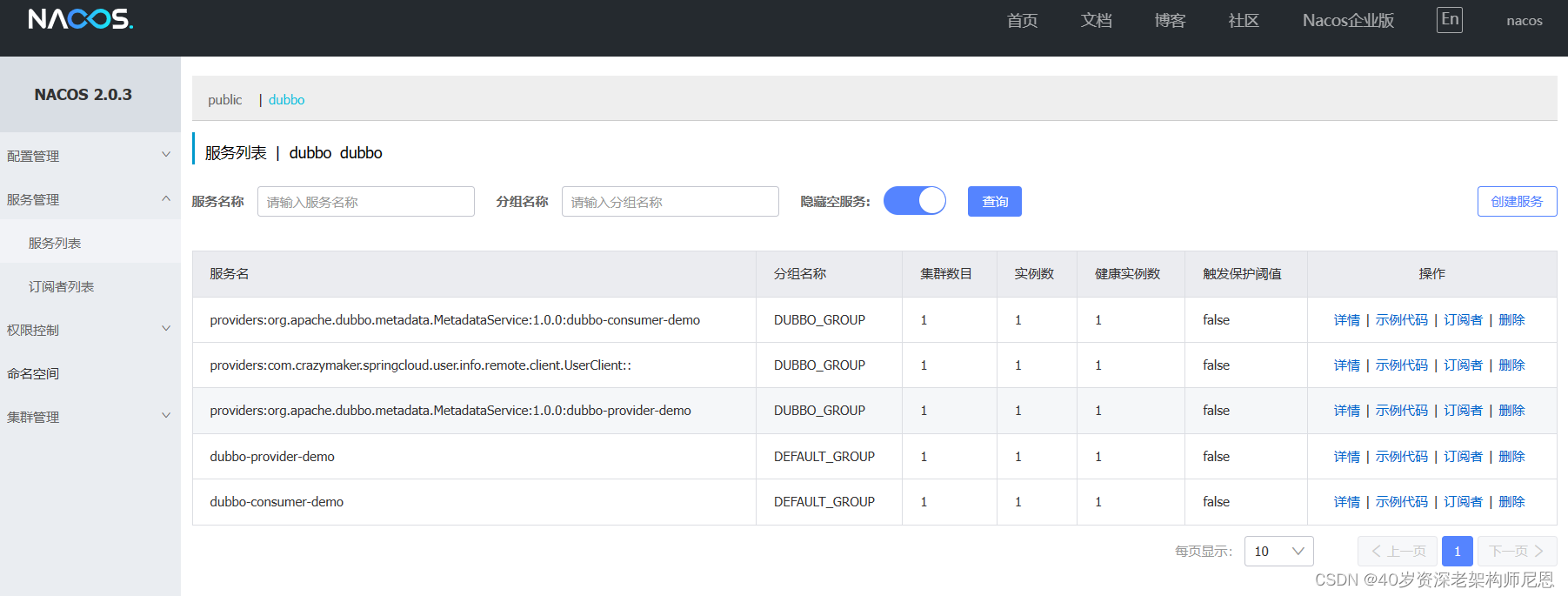Image resolution: width=1568 pixels, height=596 pixels.
Task: Click 删除 for the UserClient service row
Action: coord(1511,365)
